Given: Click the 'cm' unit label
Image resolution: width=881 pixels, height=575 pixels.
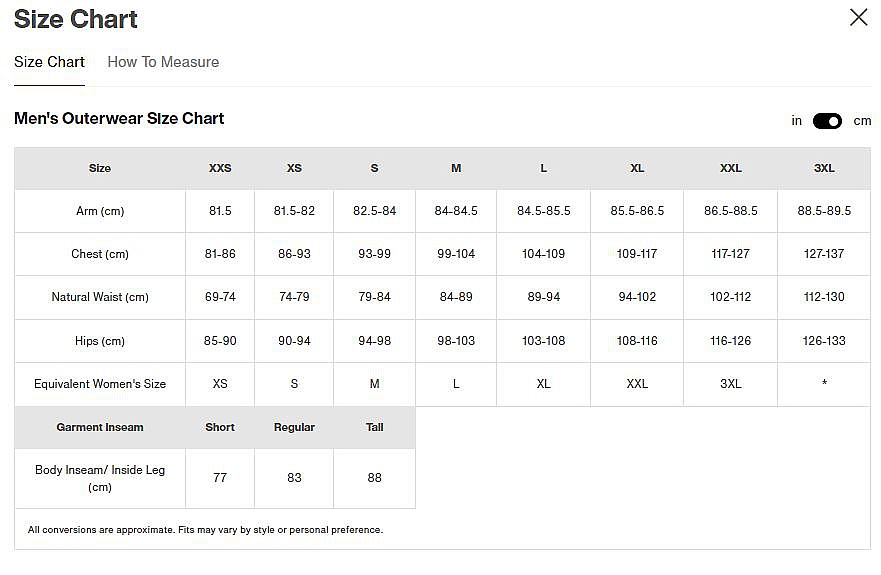Looking at the screenshot, I should coord(862,121).
